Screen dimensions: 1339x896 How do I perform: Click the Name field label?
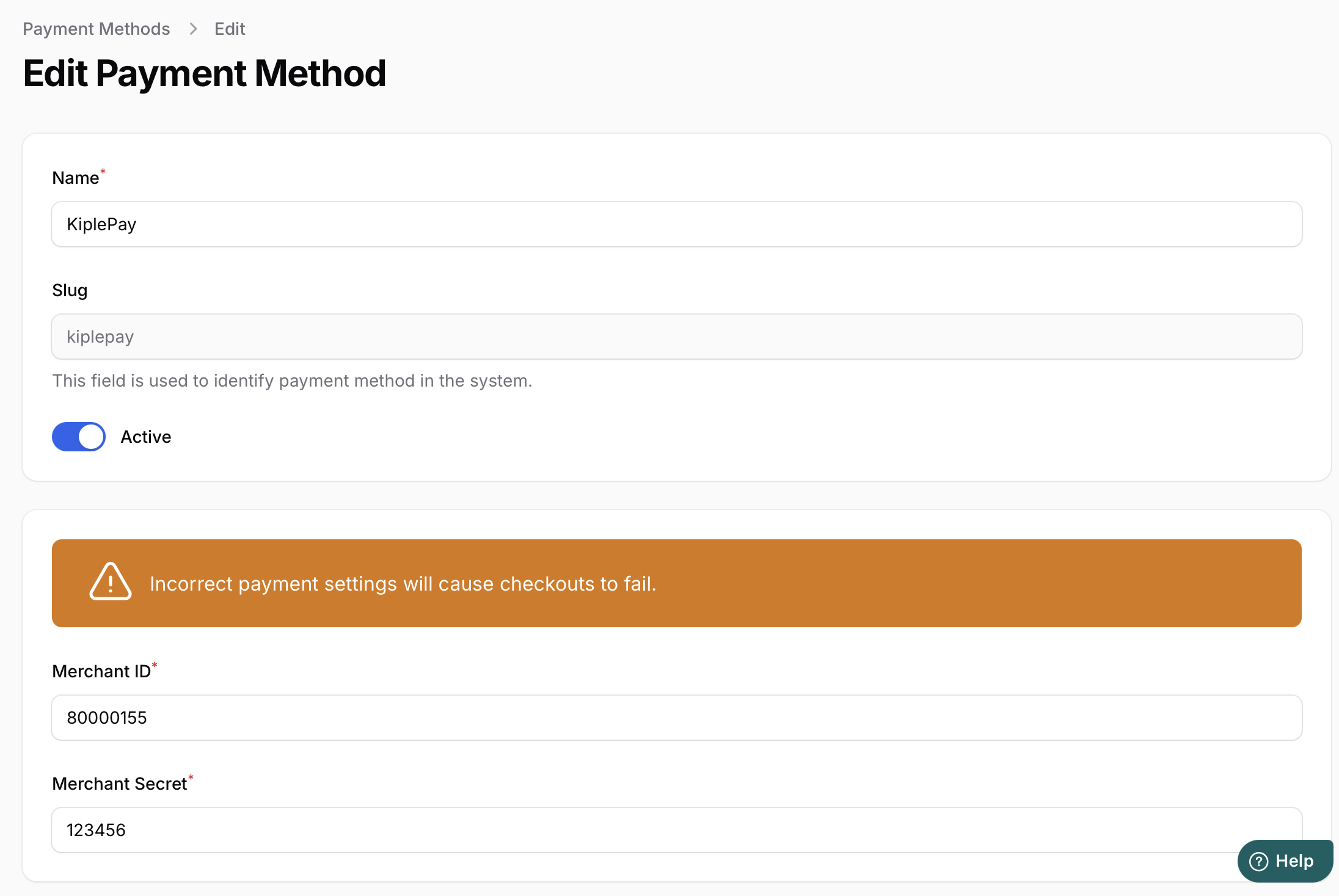click(x=75, y=178)
